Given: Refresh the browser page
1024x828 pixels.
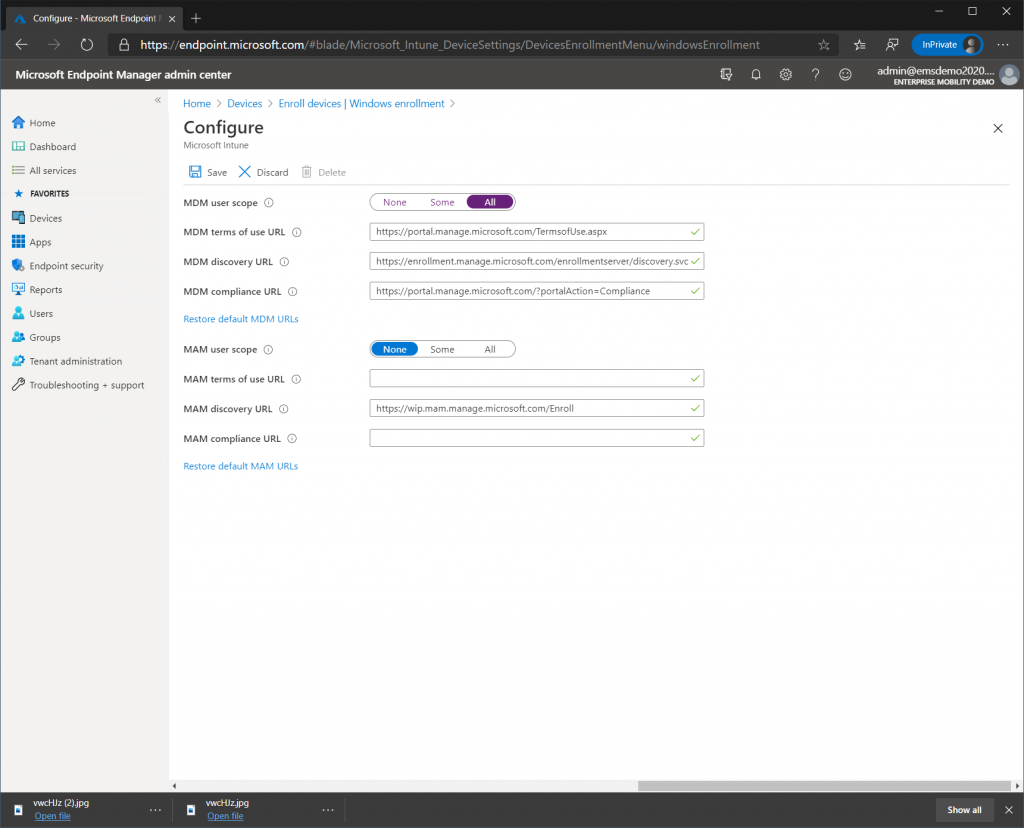Looking at the screenshot, I should [86, 44].
